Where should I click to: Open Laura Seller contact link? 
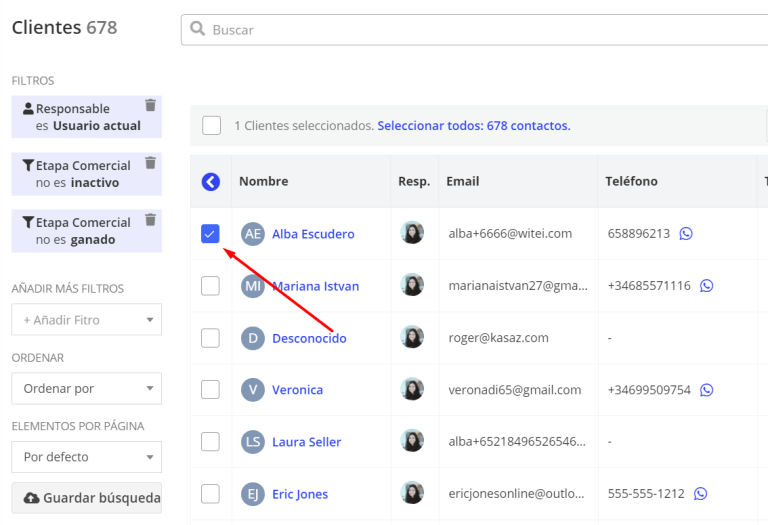click(306, 442)
